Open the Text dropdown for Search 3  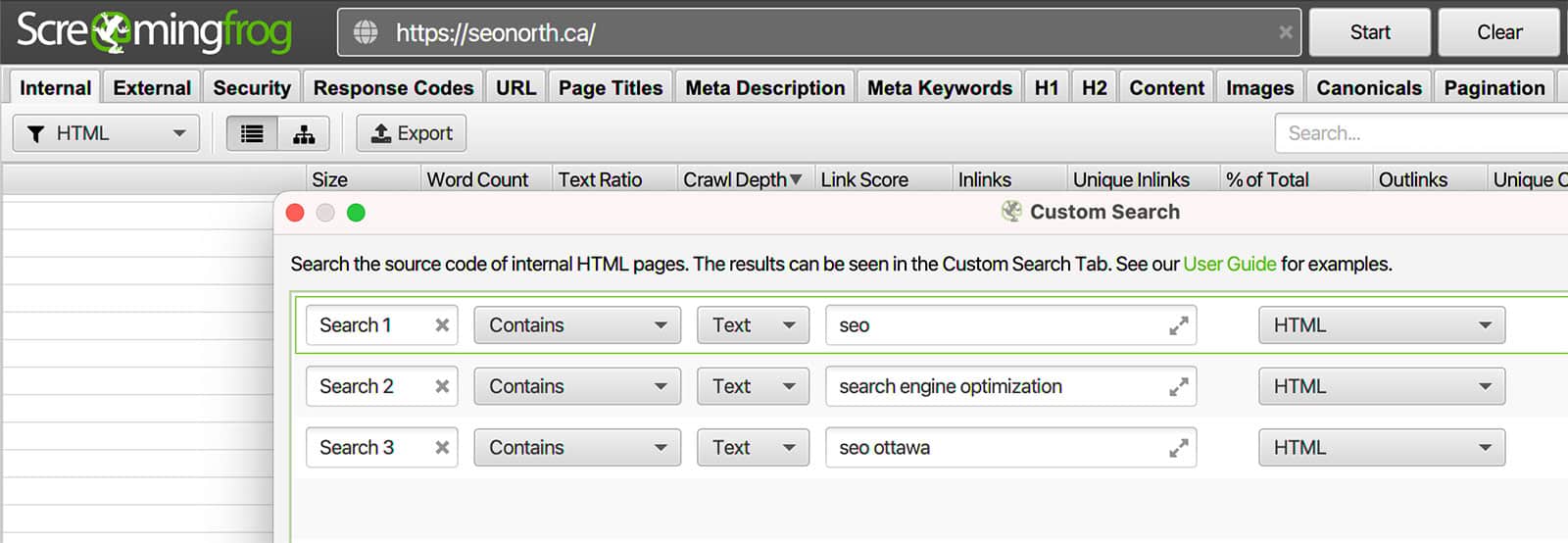pos(753,447)
